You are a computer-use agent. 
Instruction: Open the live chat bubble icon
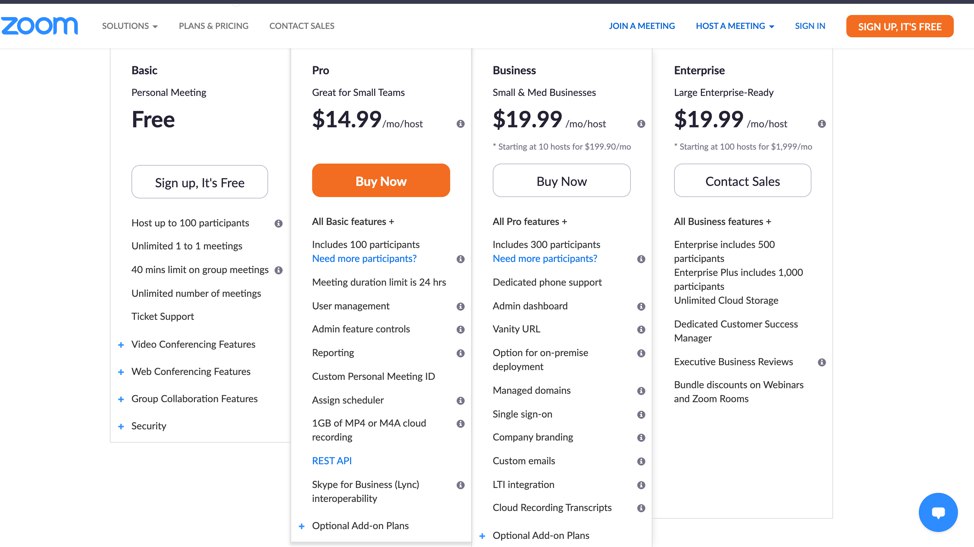tap(938, 512)
